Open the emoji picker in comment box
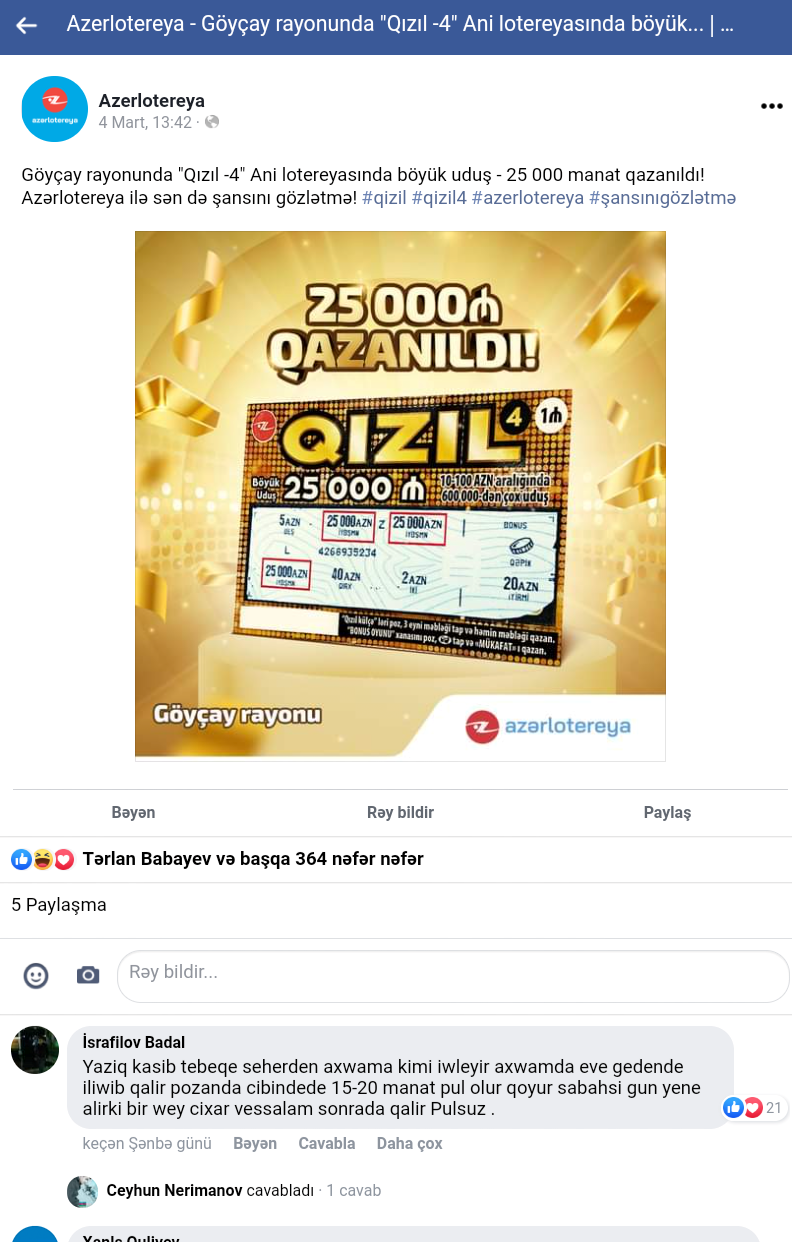This screenshot has width=792, height=1242. tap(36, 975)
